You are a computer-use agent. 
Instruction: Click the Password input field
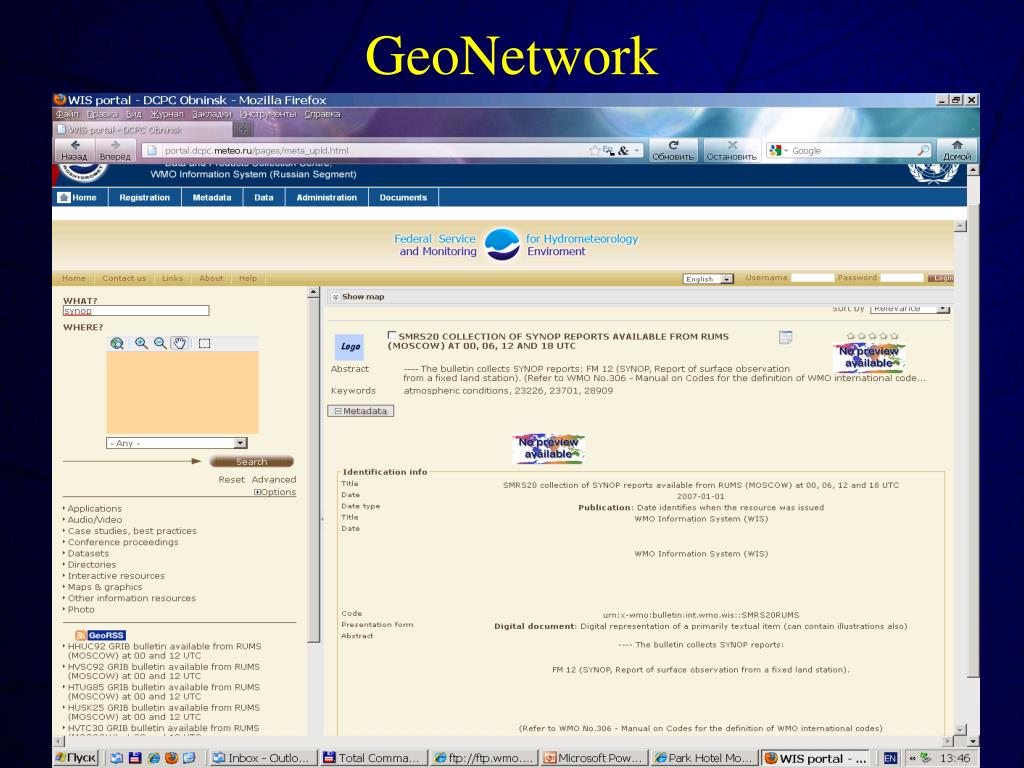902,278
